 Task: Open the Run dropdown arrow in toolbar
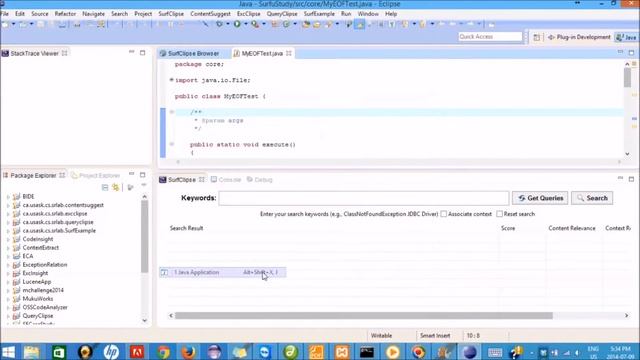pyautogui.click(x=246, y=24)
